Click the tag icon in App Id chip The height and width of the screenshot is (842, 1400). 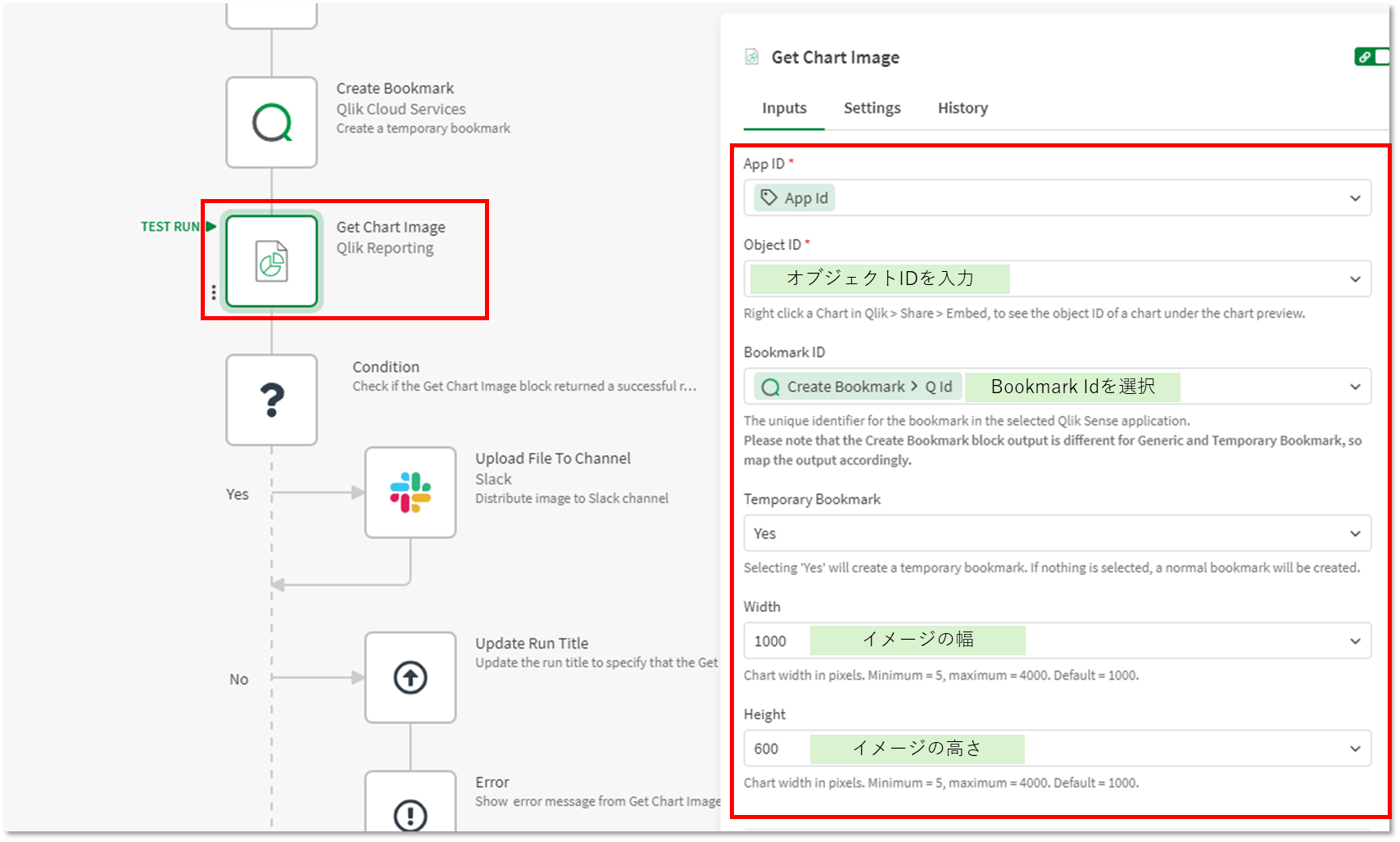(x=768, y=197)
